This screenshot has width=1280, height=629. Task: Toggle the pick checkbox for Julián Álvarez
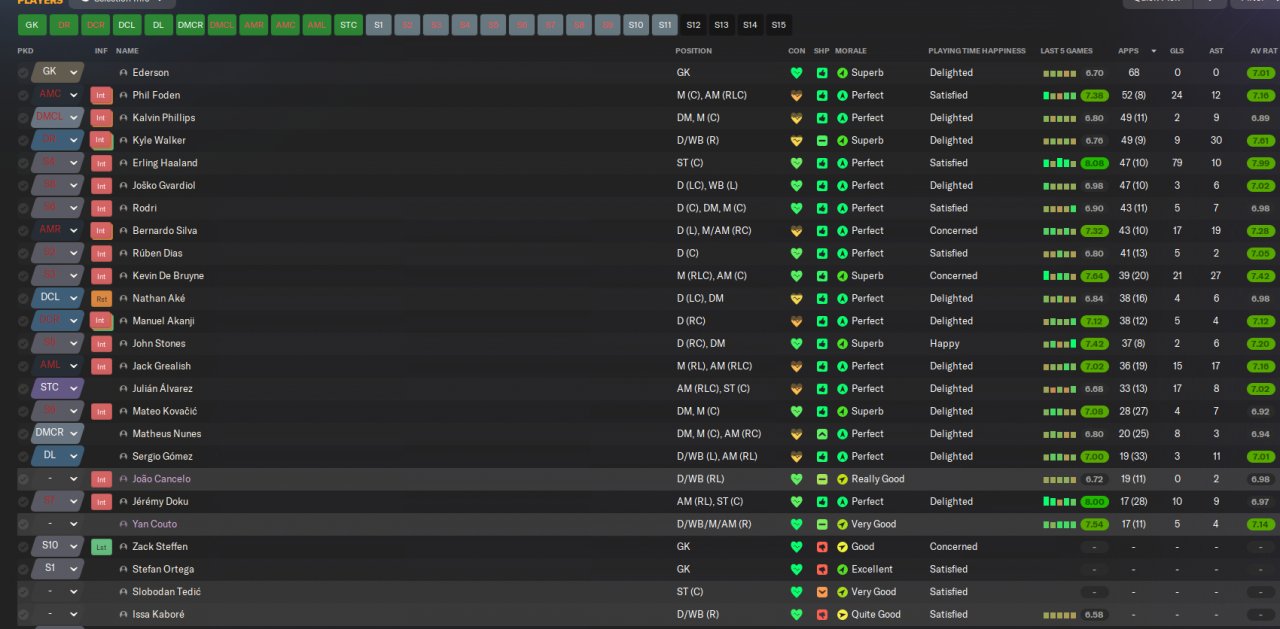(23, 389)
